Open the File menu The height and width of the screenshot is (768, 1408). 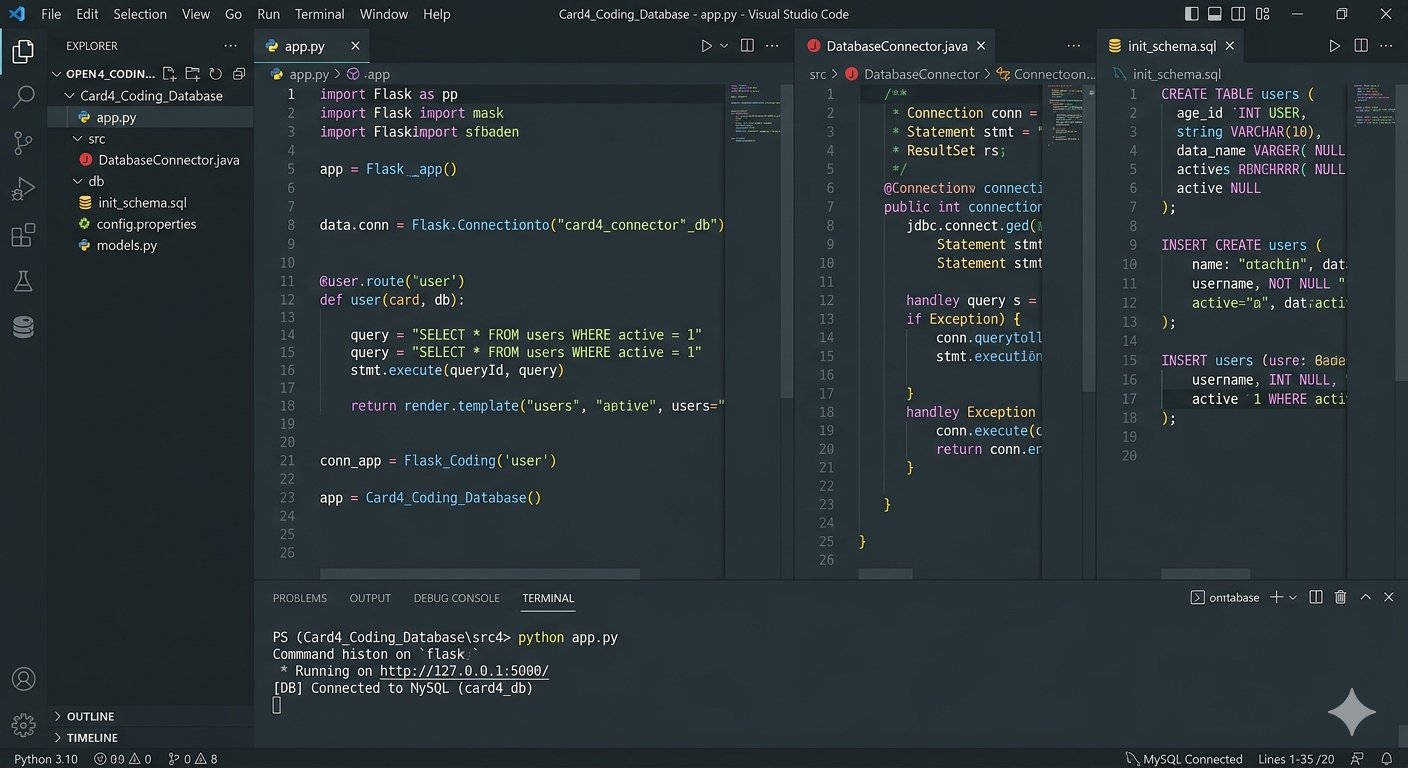pyautogui.click(x=51, y=14)
